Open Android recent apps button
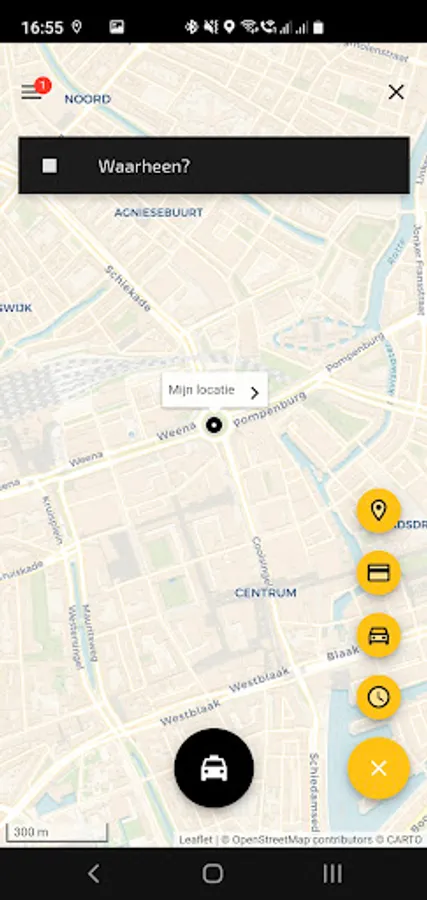This screenshot has height=900, width=427. [x=332, y=874]
